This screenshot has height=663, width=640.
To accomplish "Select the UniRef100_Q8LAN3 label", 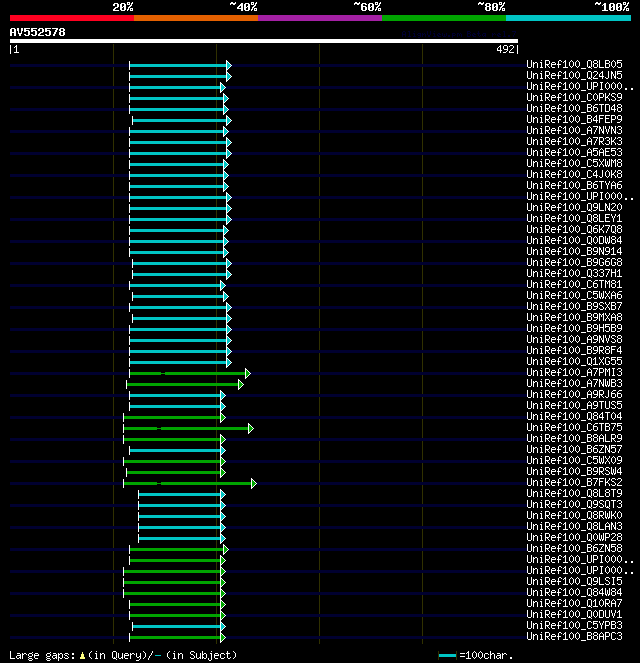I will 574,526.
